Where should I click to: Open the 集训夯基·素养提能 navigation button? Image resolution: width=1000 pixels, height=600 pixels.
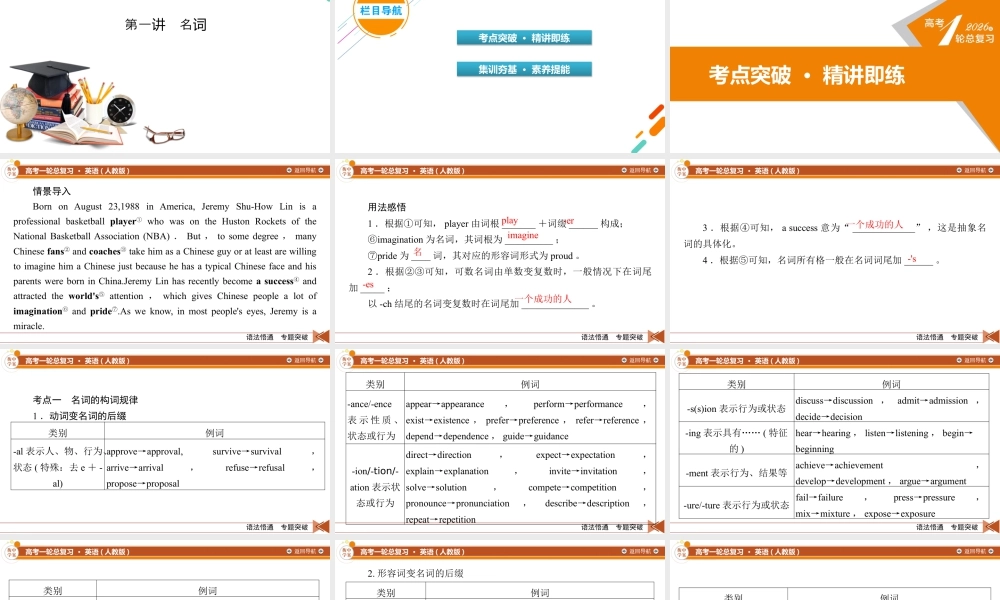click(524, 69)
